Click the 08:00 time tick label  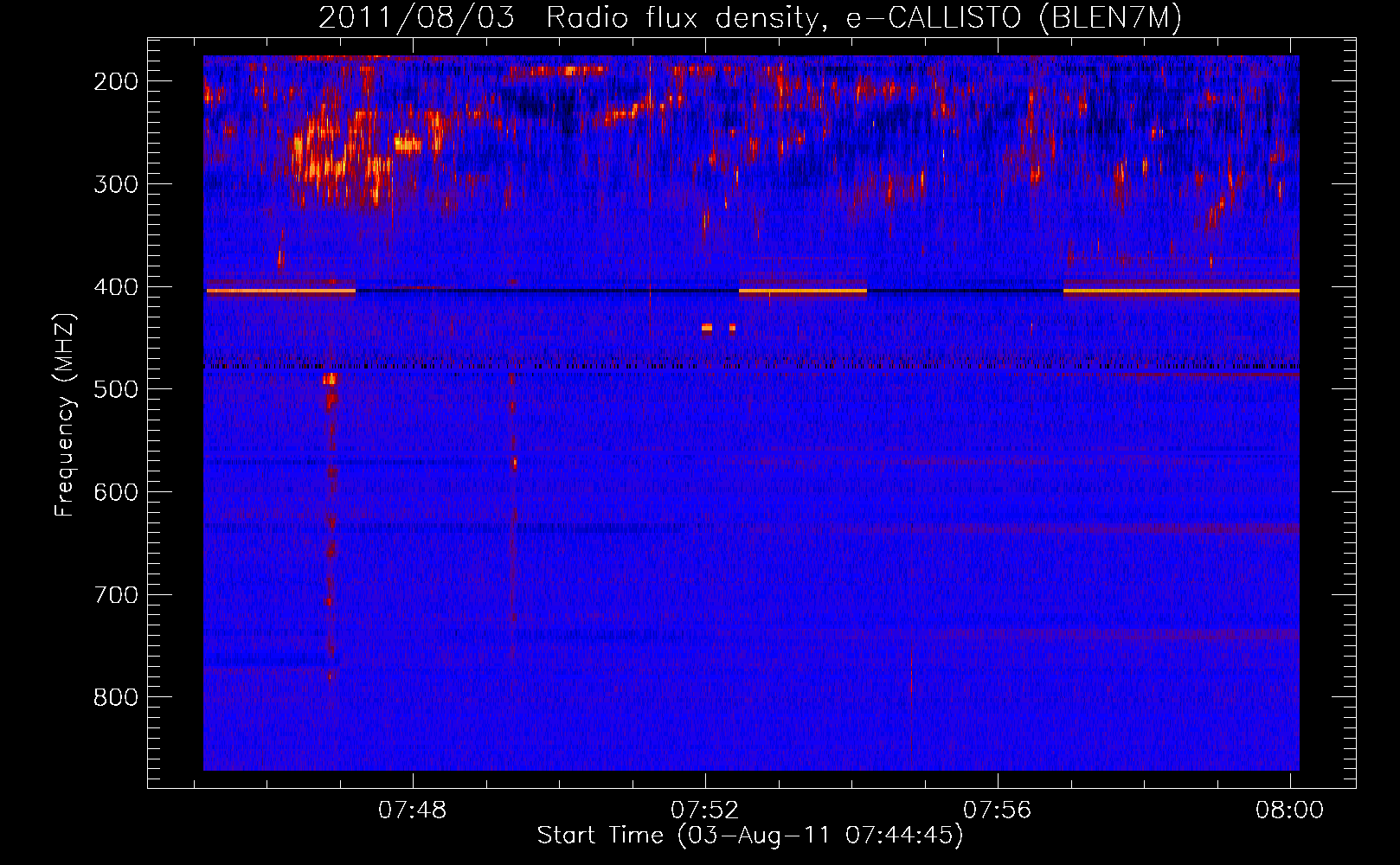1289,810
